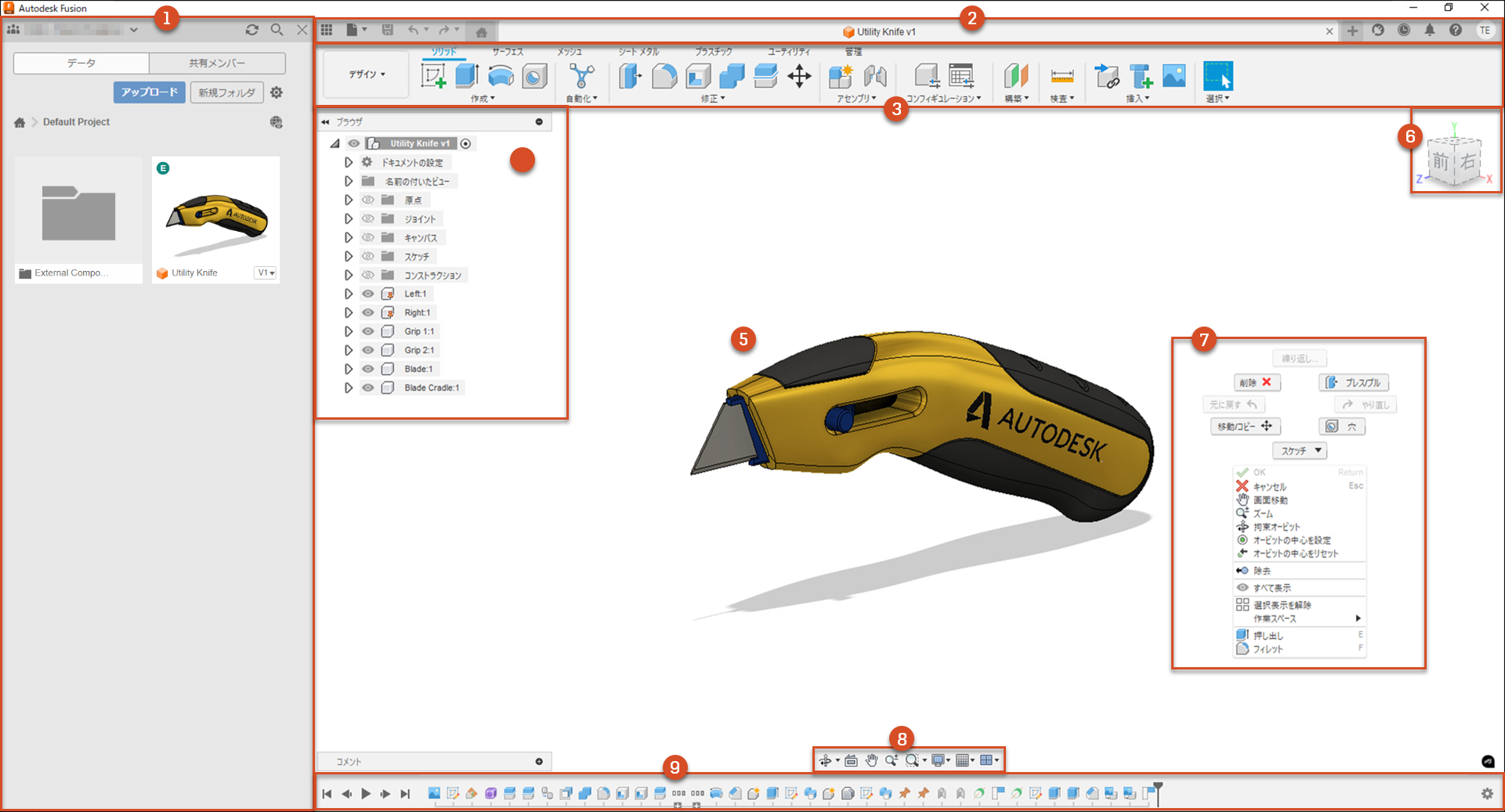This screenshot has width=1505, height=812.
Task: Open the configuration table tool
Action: 961,76
